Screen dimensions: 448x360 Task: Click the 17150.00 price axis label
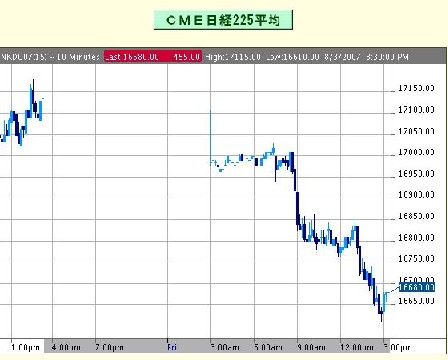coord(416,88)
